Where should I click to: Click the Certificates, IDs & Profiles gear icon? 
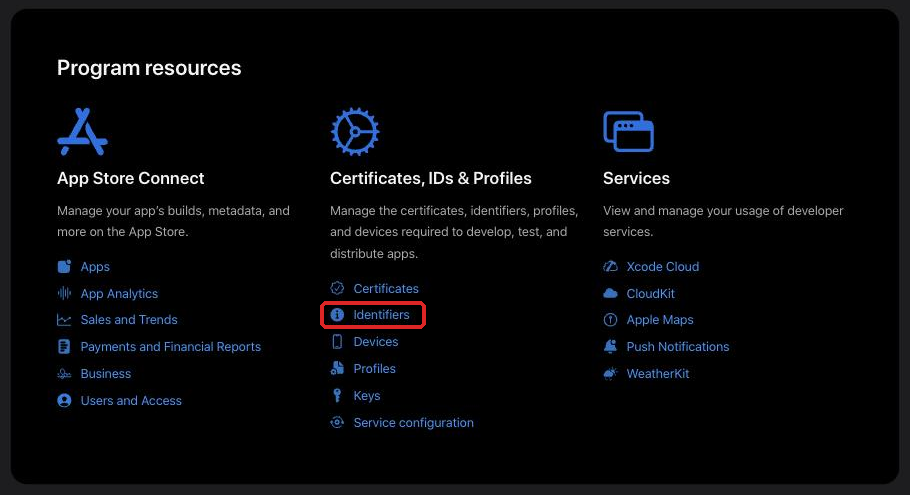pos(355,132)
